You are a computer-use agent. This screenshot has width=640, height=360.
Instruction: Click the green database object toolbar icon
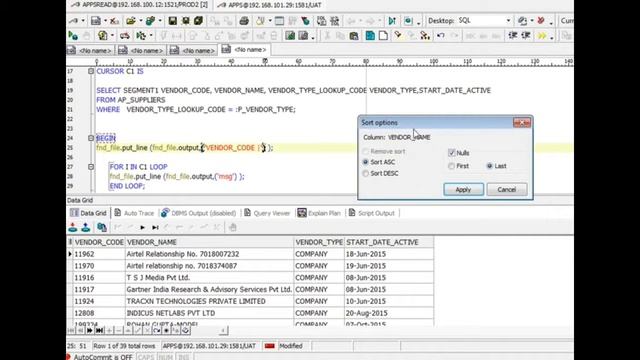click(x=150, y=21)
